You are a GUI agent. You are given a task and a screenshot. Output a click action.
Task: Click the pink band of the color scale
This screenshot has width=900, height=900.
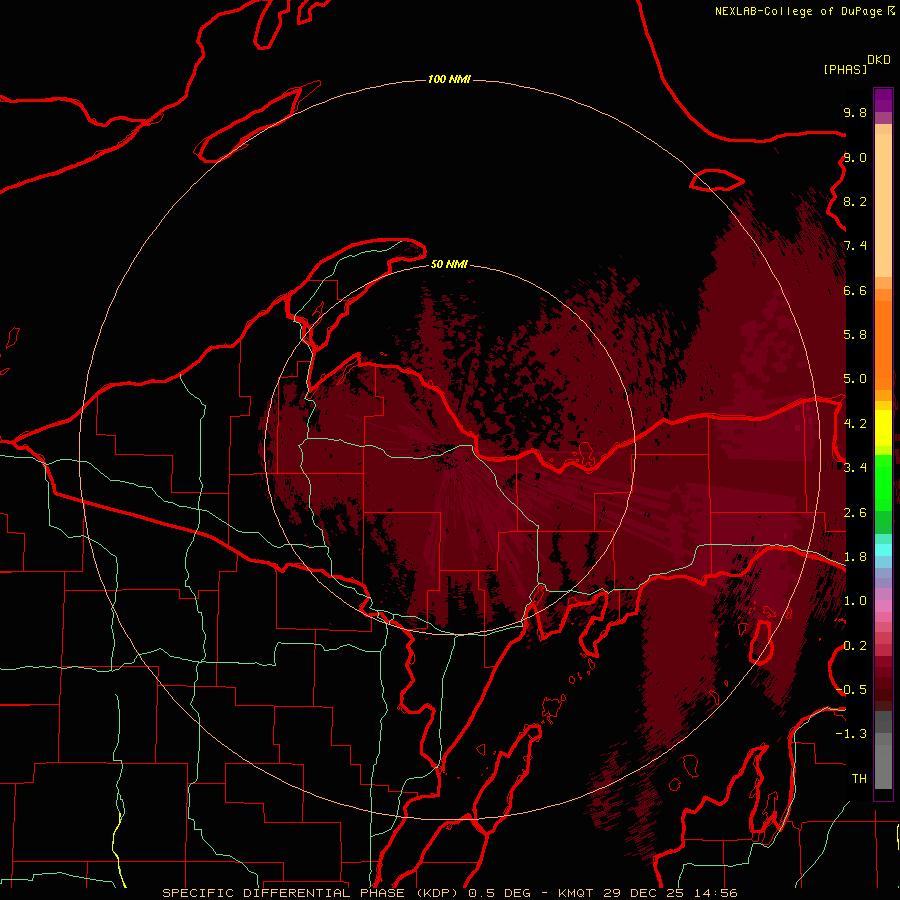[883, 606]
